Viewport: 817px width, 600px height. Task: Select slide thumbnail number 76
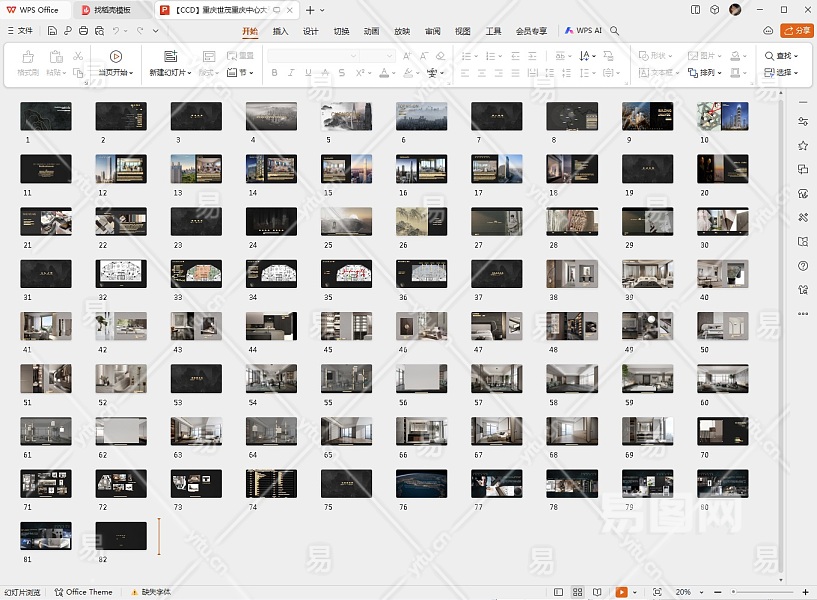tap(421, 484)
